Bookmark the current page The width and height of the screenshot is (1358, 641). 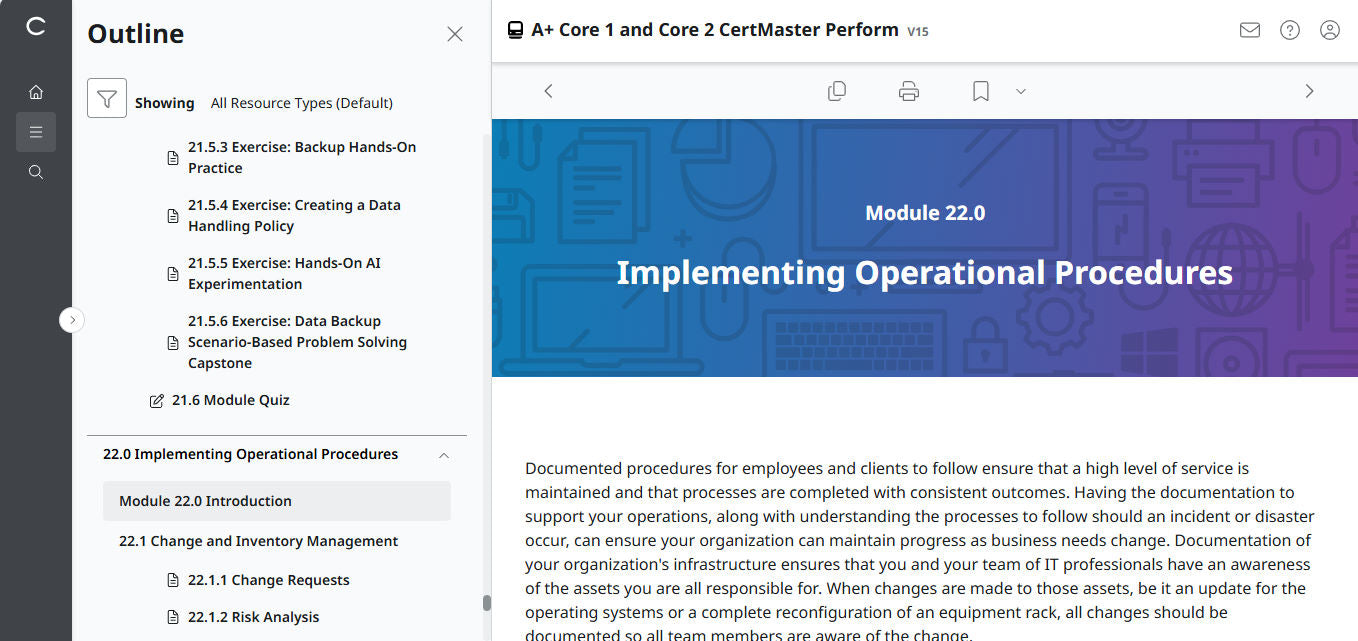coord(979,90)
